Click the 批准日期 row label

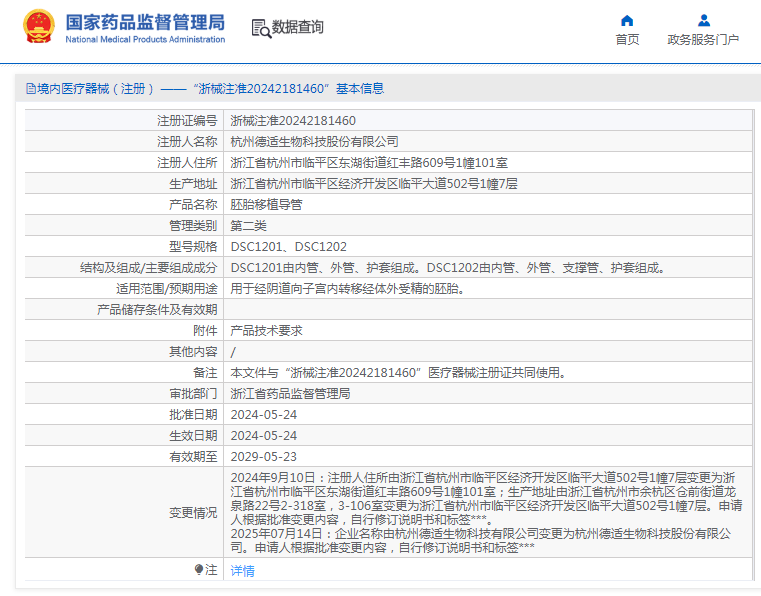(x=193, y=415)
